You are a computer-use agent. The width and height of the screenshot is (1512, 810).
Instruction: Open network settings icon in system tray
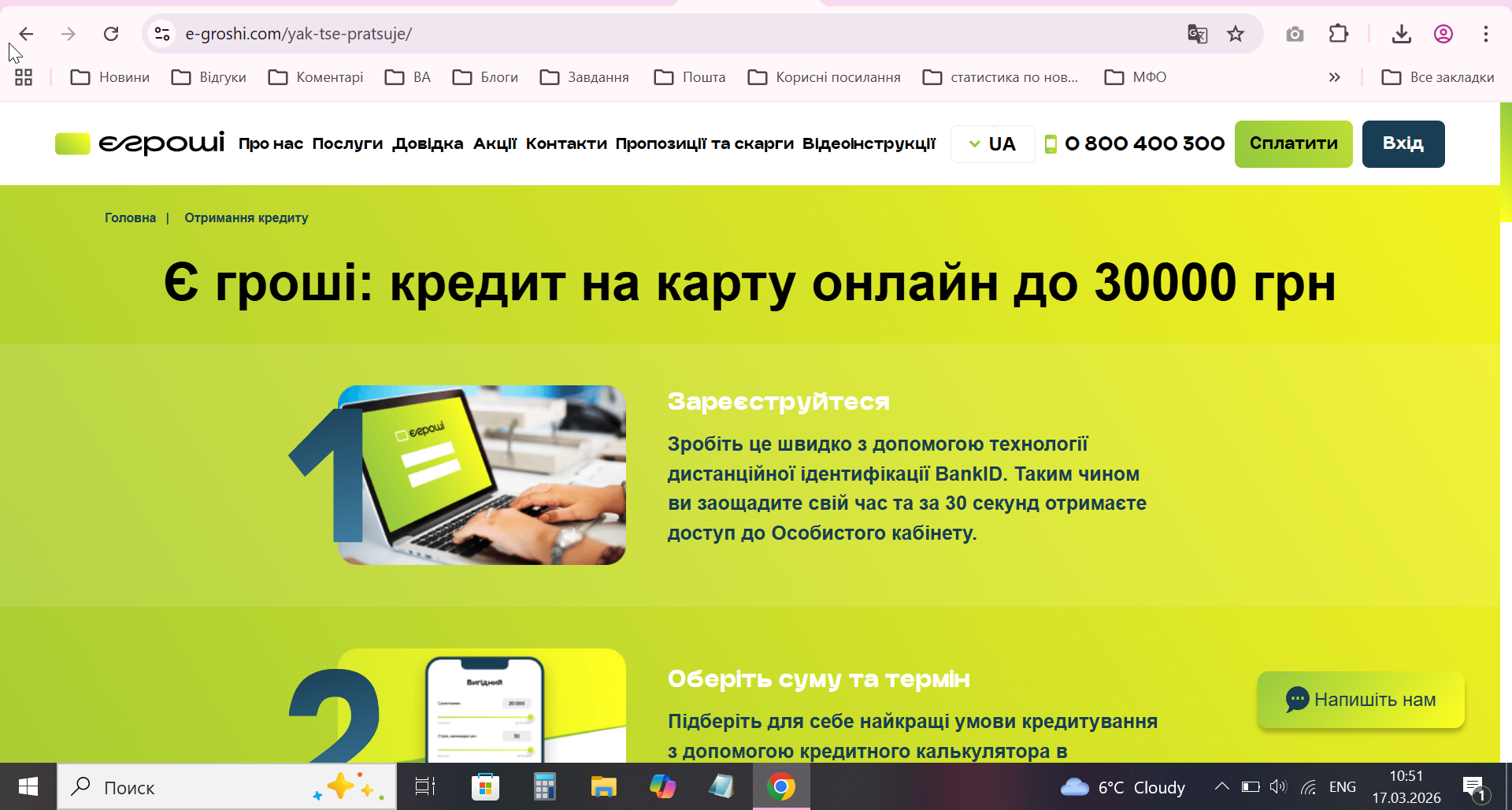click(x=1309, y=786)
